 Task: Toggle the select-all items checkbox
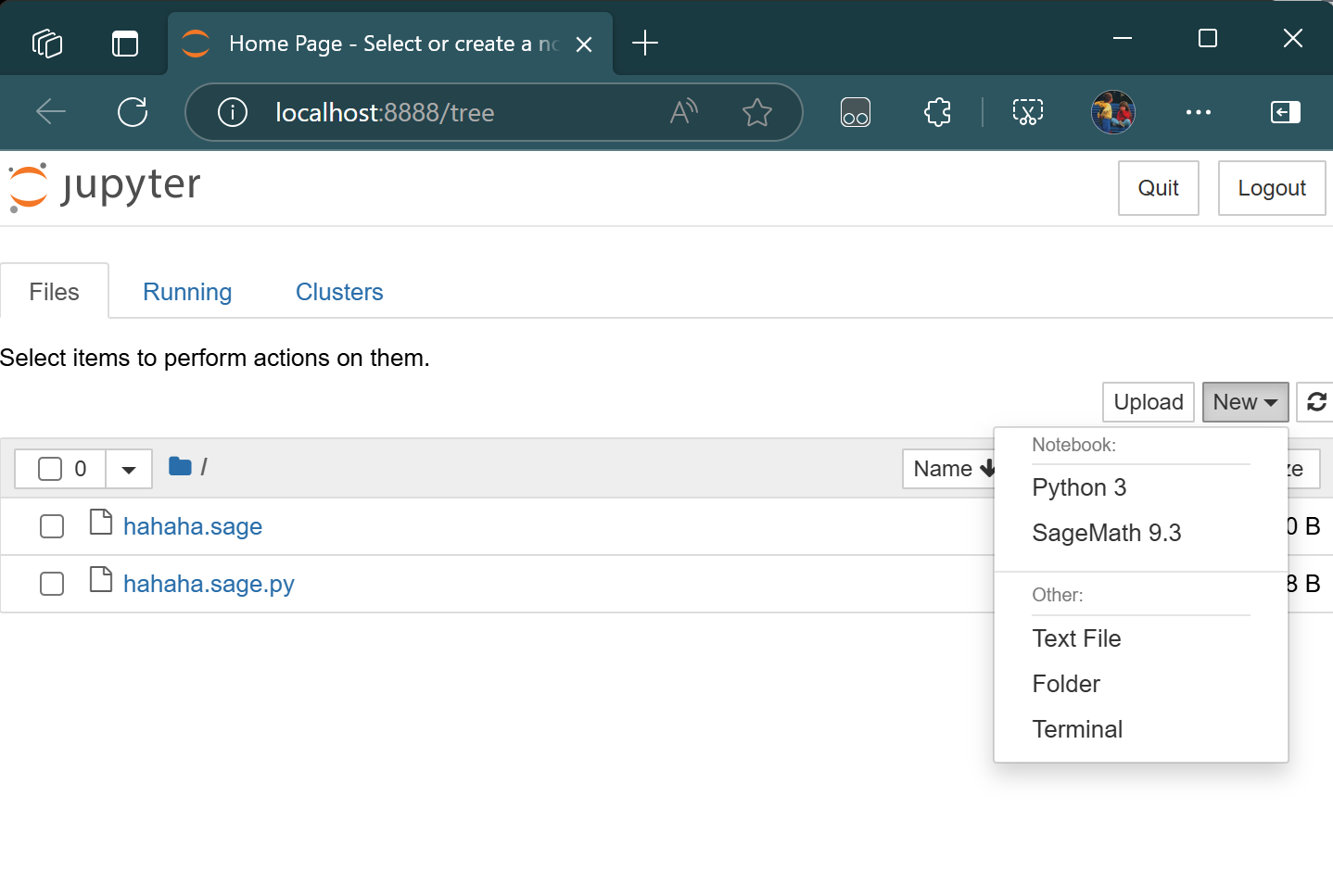pyautogui.click(x=50, y=469)
